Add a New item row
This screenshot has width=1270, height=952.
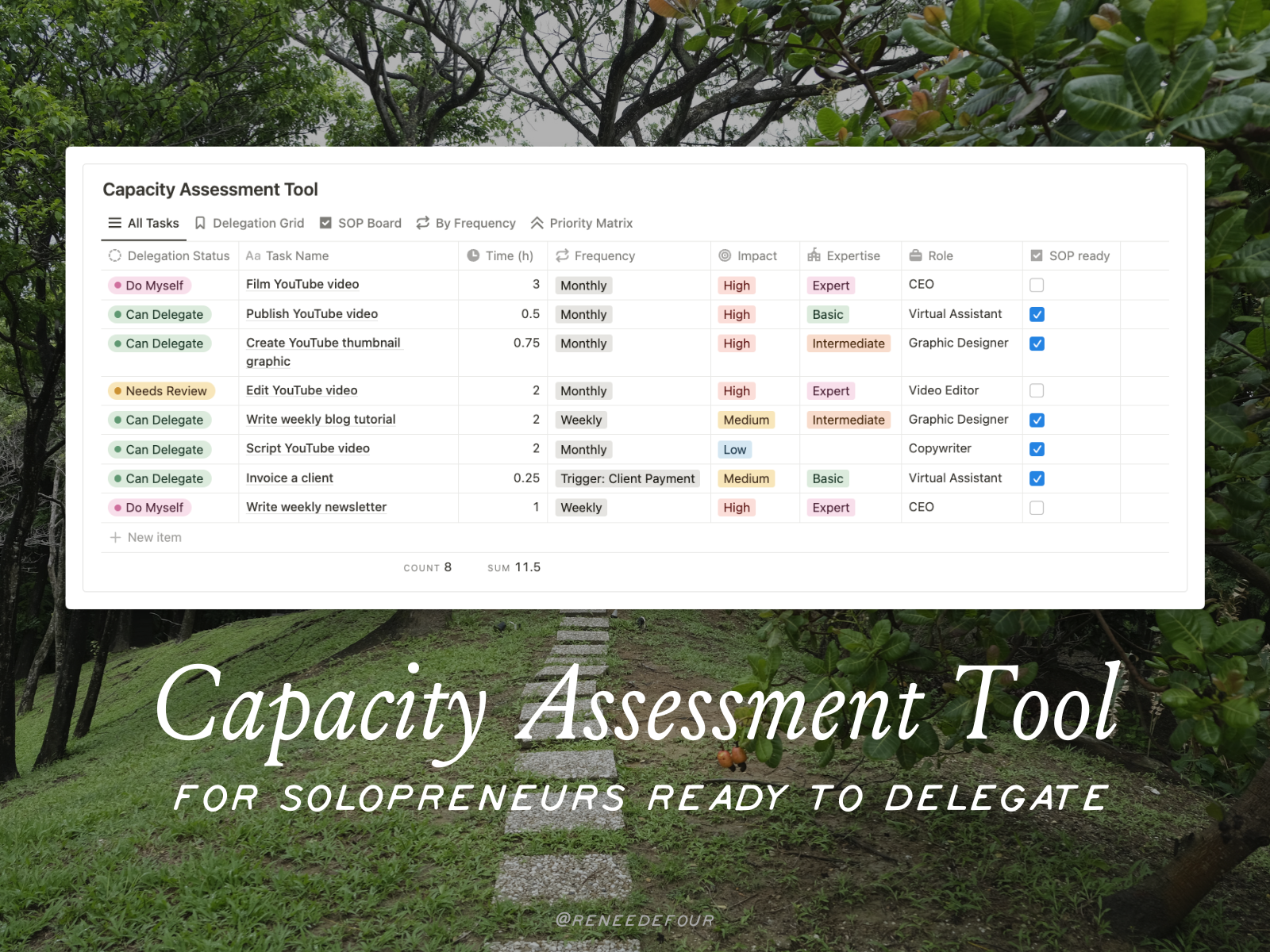pyautogui.click(x=154, y=537)
